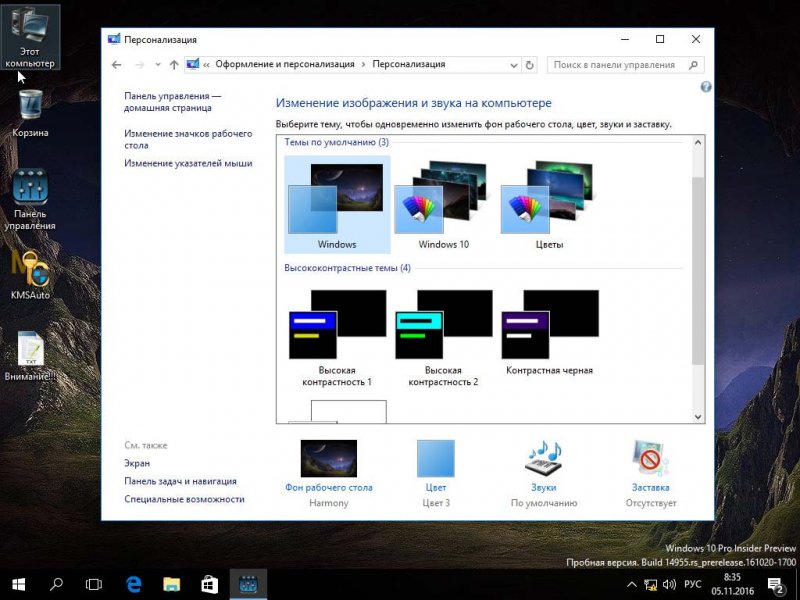Viewport: 800px width, 600px height.
Task: Open the blue Help question mark icon
Action: 706,87
